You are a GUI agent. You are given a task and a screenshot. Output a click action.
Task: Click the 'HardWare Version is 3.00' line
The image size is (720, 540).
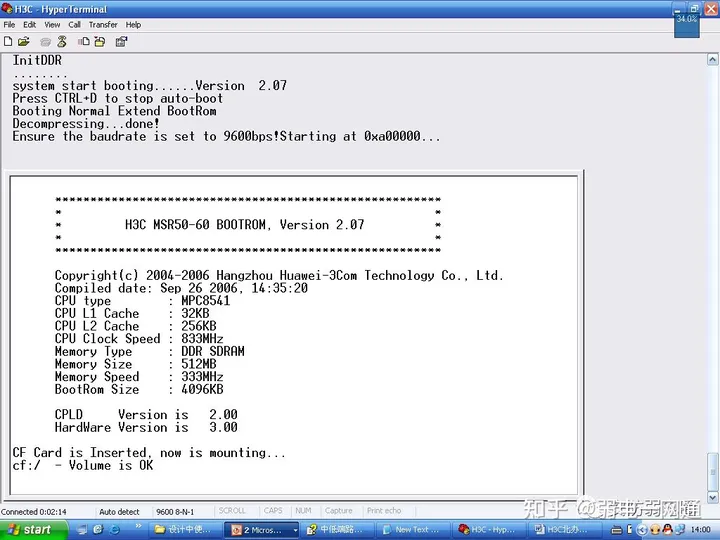[x=146, y=428]
